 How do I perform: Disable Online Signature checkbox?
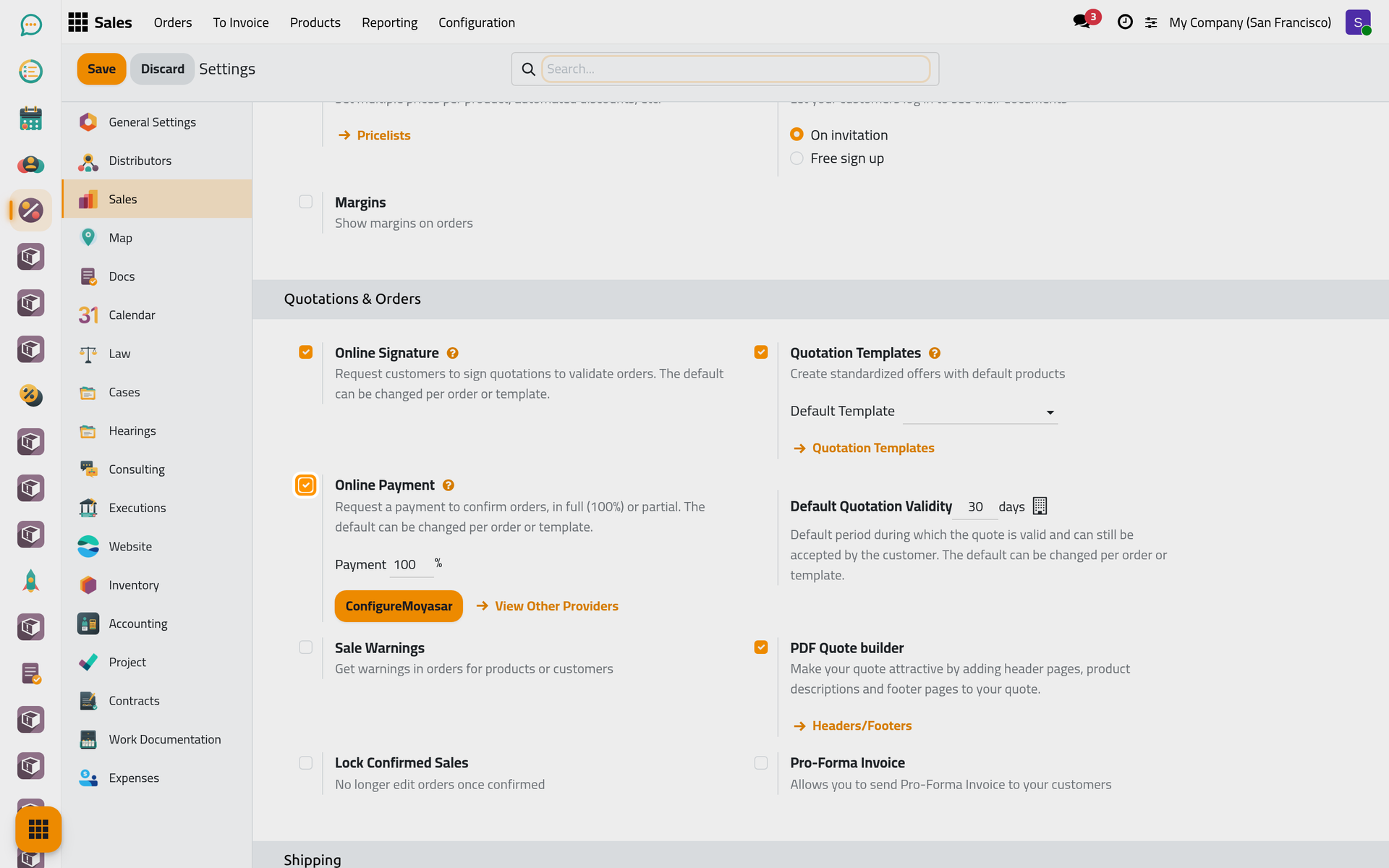click(306, 352)
